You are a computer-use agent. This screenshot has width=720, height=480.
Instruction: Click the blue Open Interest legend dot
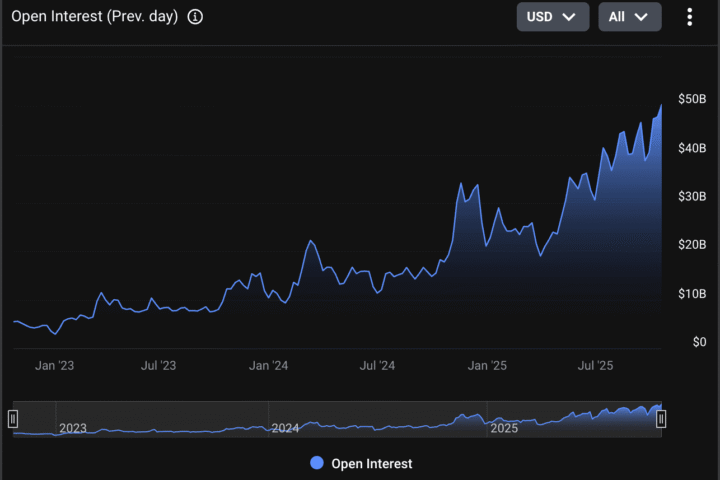pyautogui.click(x=317, y=463)
